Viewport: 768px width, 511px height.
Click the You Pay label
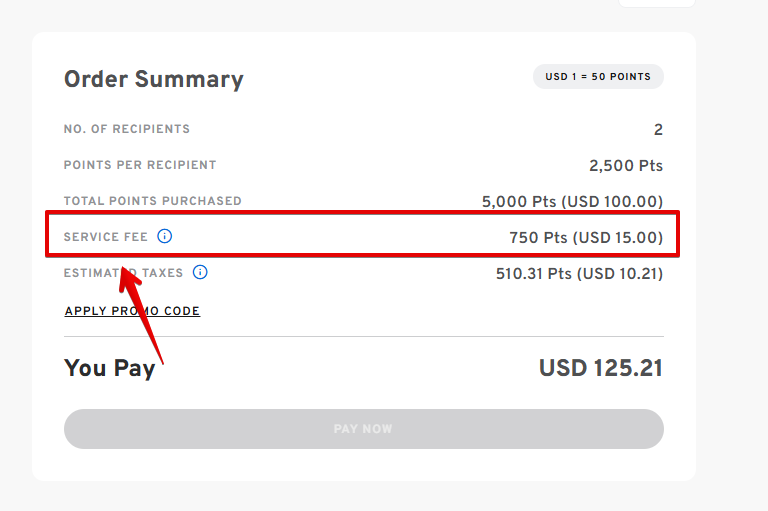[x=109, y=368]
